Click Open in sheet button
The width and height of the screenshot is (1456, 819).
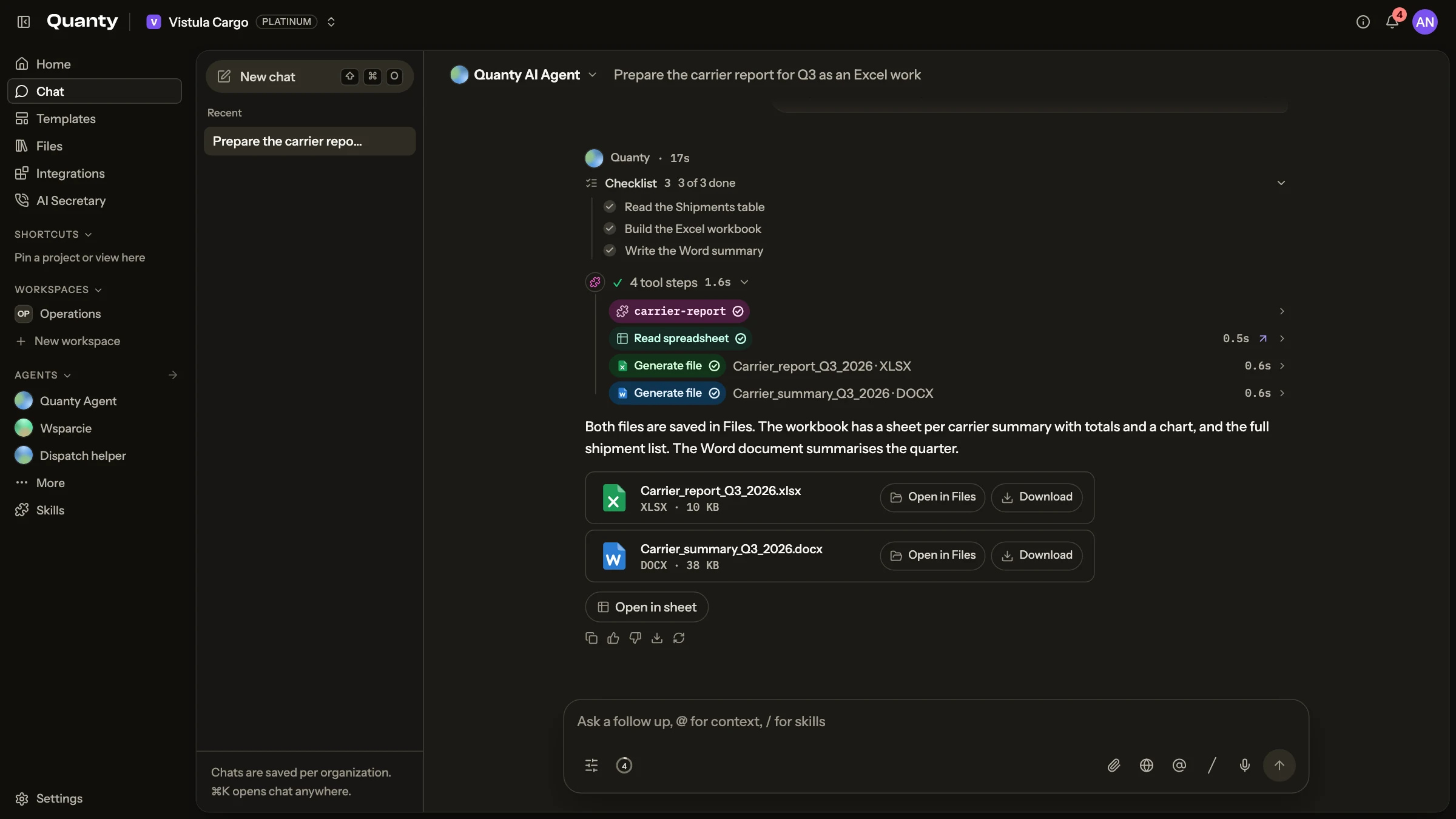coord(647,607)
